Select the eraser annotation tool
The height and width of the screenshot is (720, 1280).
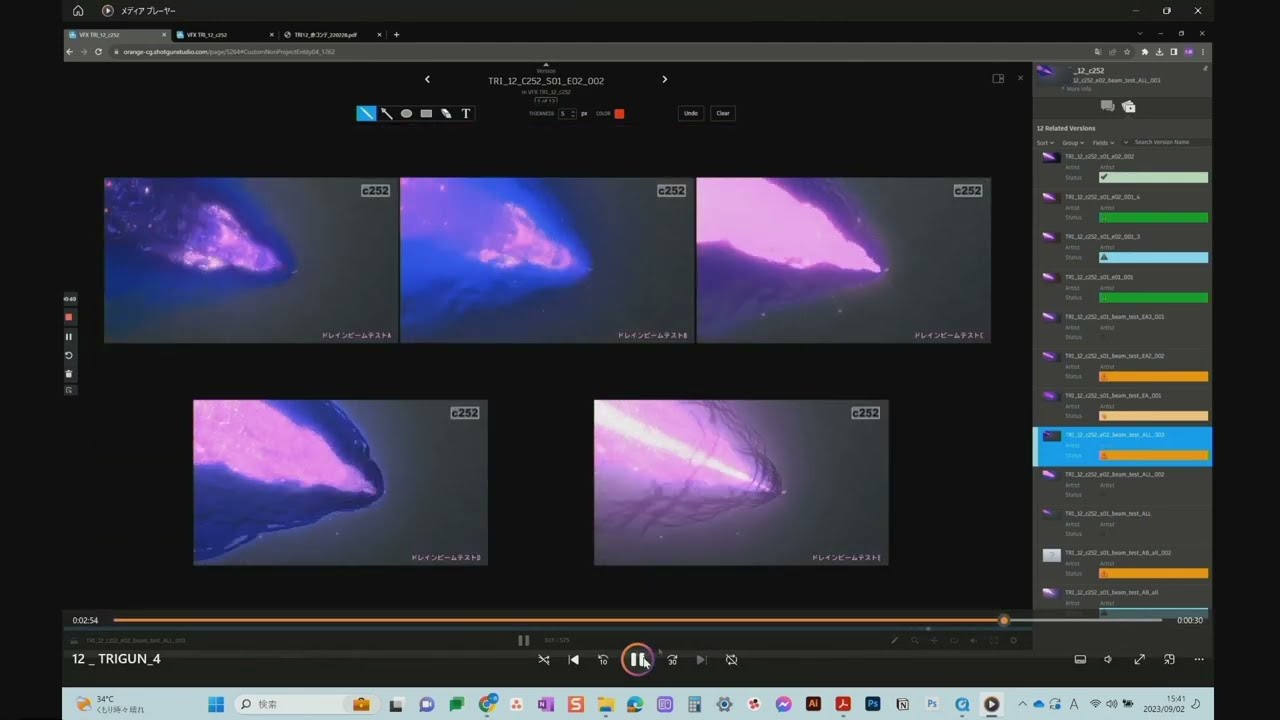click(x=446, y=113)
